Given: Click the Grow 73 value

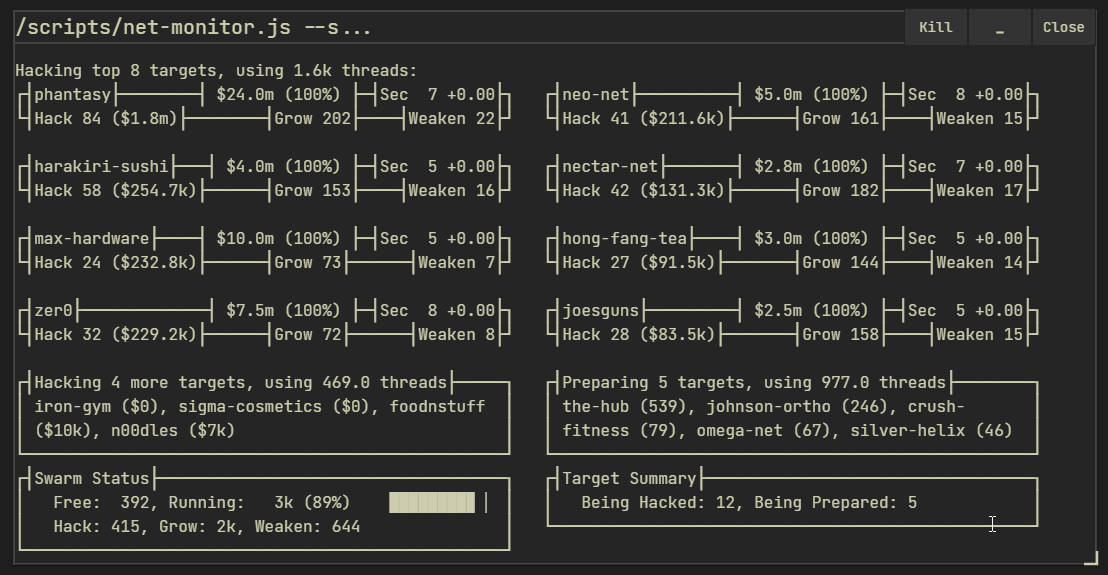Looking at the screenshot, I should pyautogui.click(x=307, y=263).
